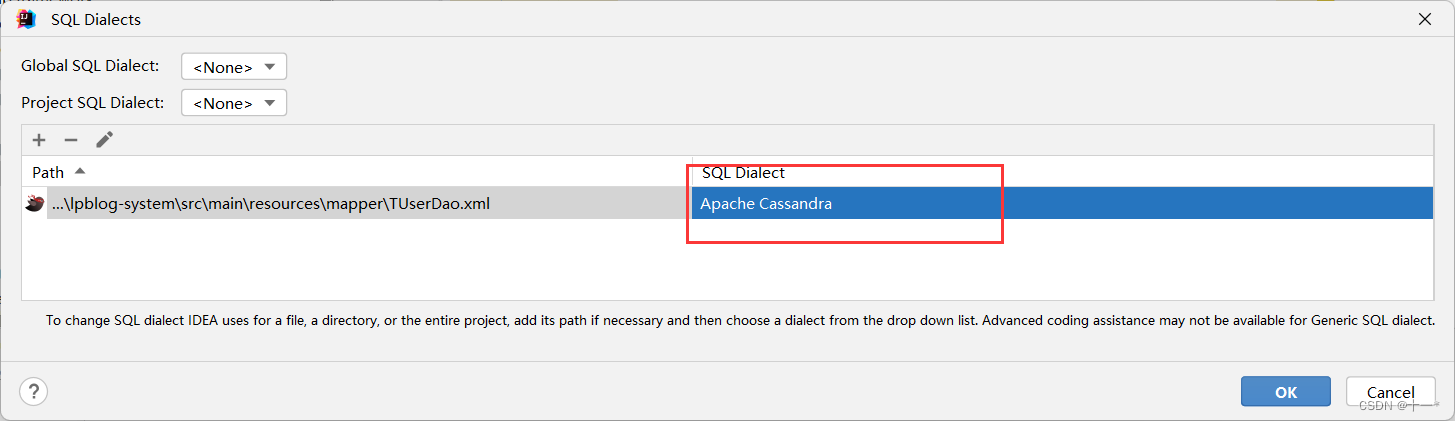
Task: Click the IntelliJ IDEA logo in title bar
Action: pyautogui.click(x=27, y=18)
